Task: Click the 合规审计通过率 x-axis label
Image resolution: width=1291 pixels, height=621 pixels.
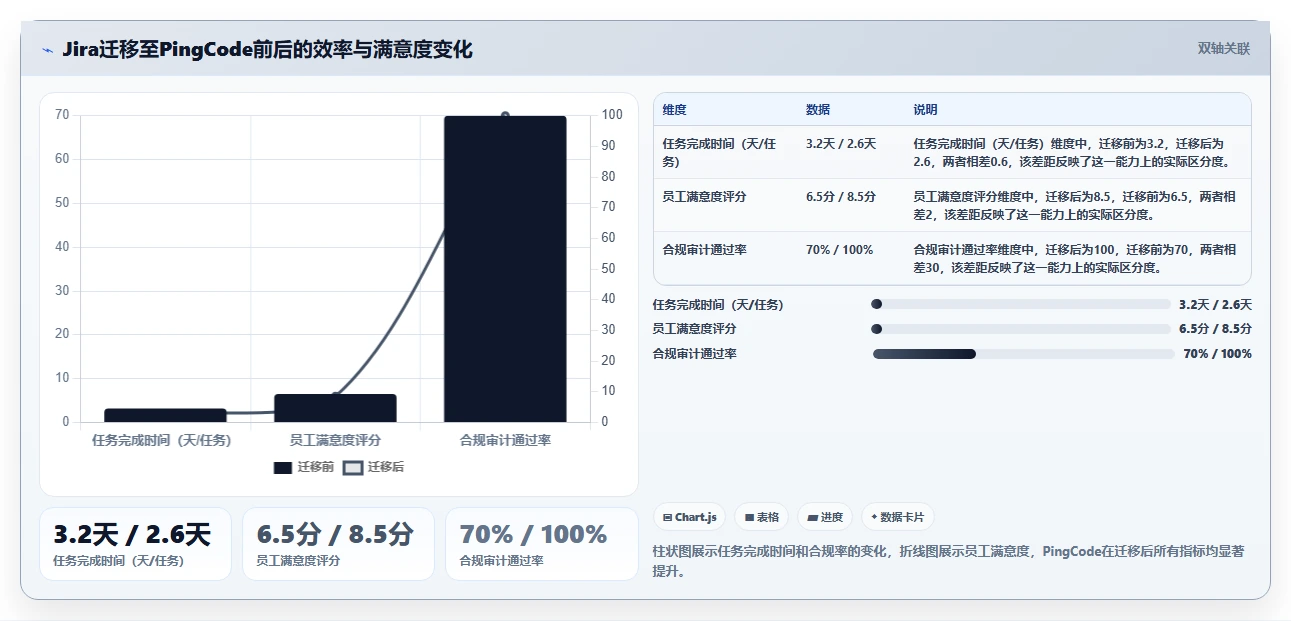Action: coord(505,440)
